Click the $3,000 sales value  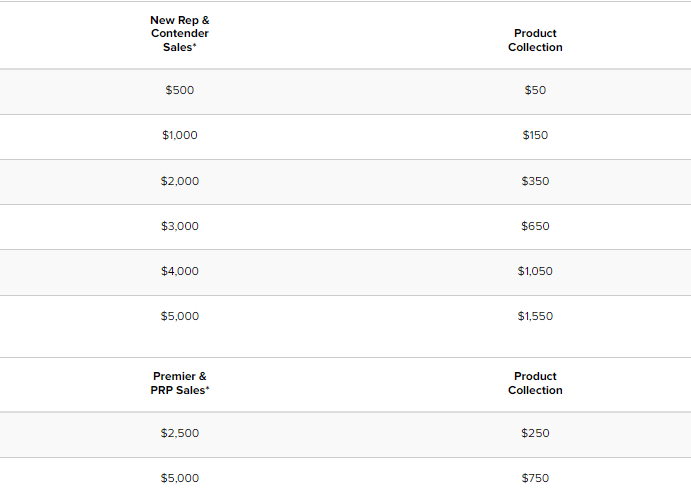point(180,226)
